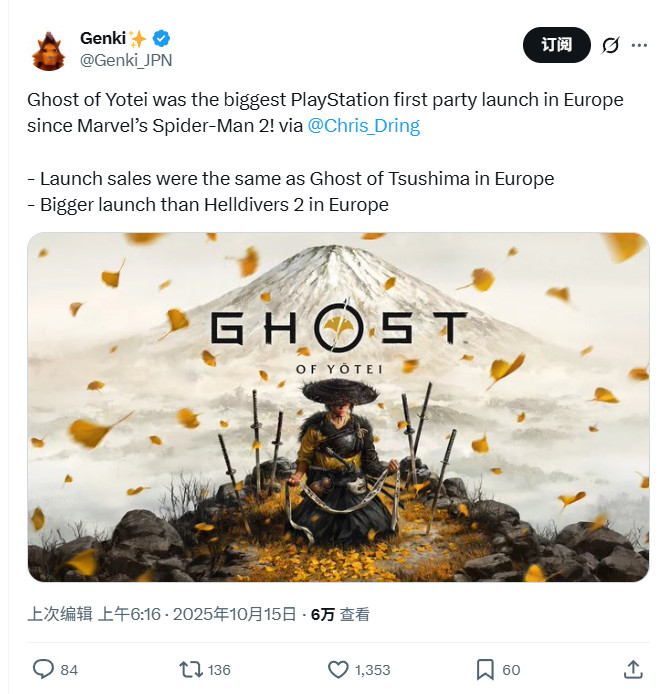
Task: Click the 136 reposts count
Action: pyautogui.click(x=219, y=669)
